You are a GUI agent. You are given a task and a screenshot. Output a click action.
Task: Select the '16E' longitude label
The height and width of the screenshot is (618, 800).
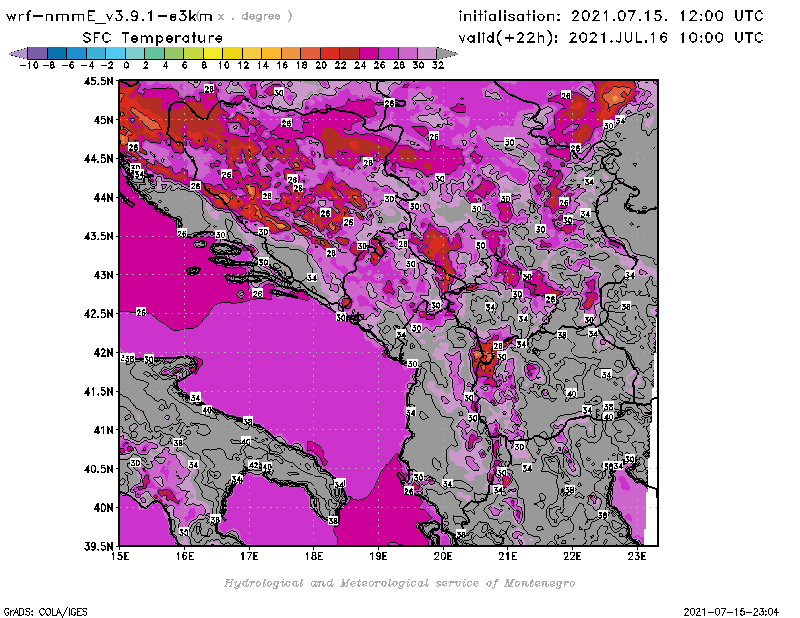pyautogui.click(x=185, y=556)
